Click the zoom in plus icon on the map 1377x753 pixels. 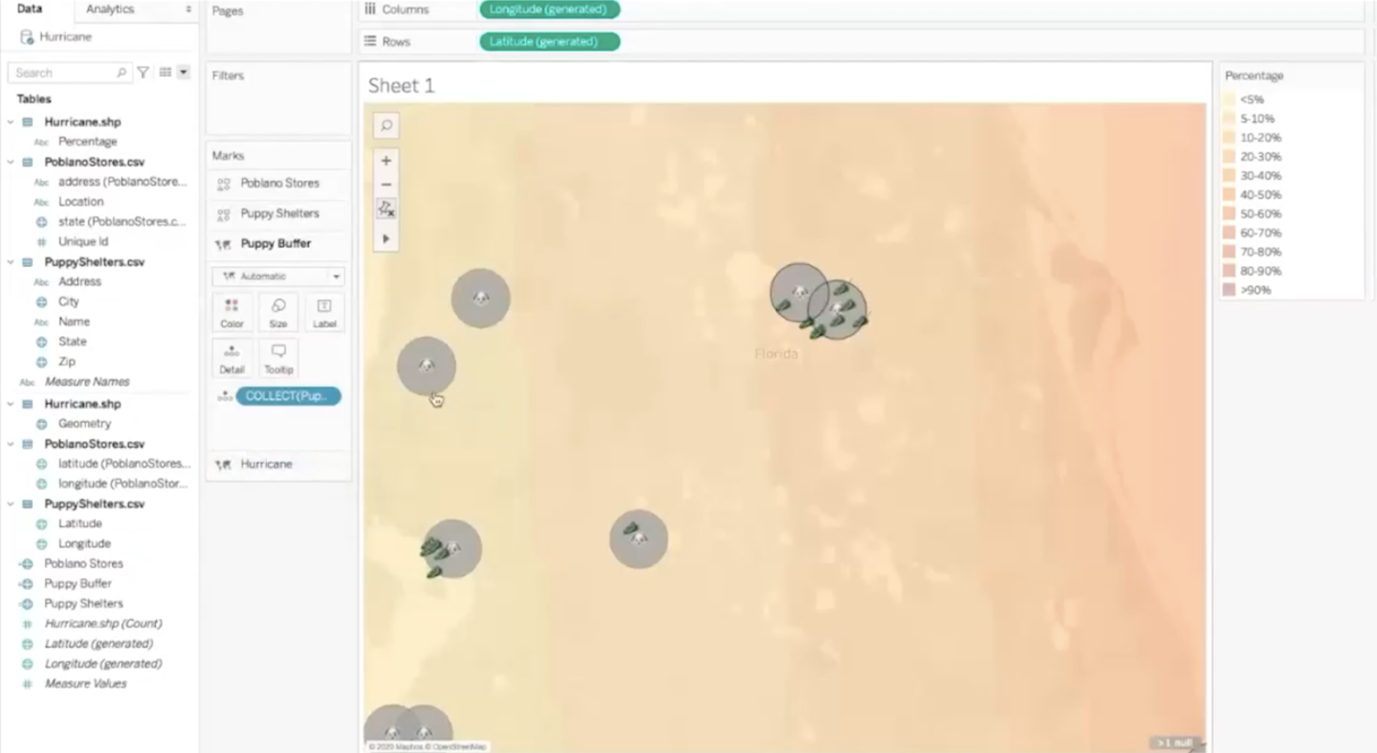[x=385, y=160]
